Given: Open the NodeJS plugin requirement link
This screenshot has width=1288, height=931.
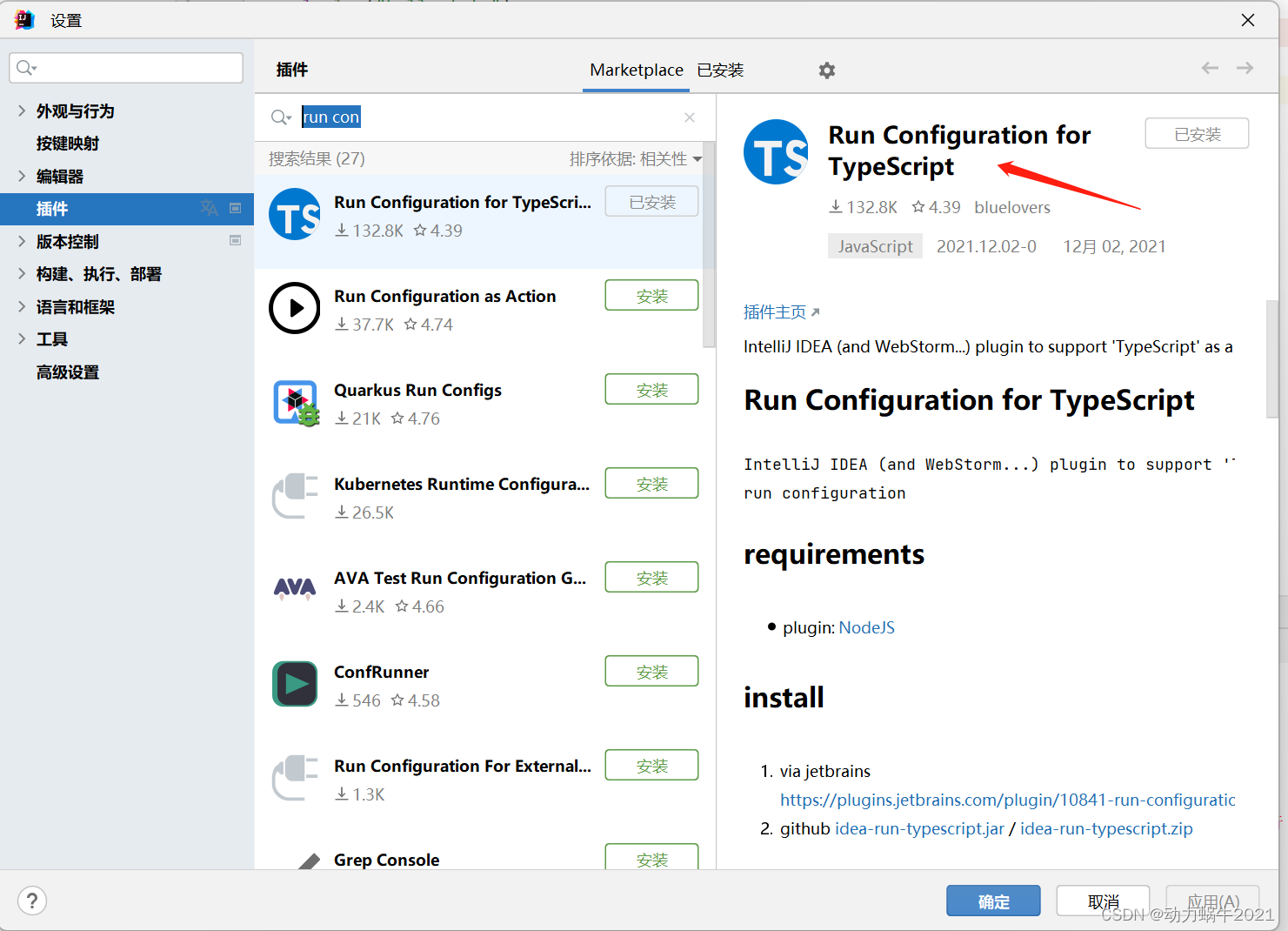Looking at the screenshot, I should coord(866,627).
